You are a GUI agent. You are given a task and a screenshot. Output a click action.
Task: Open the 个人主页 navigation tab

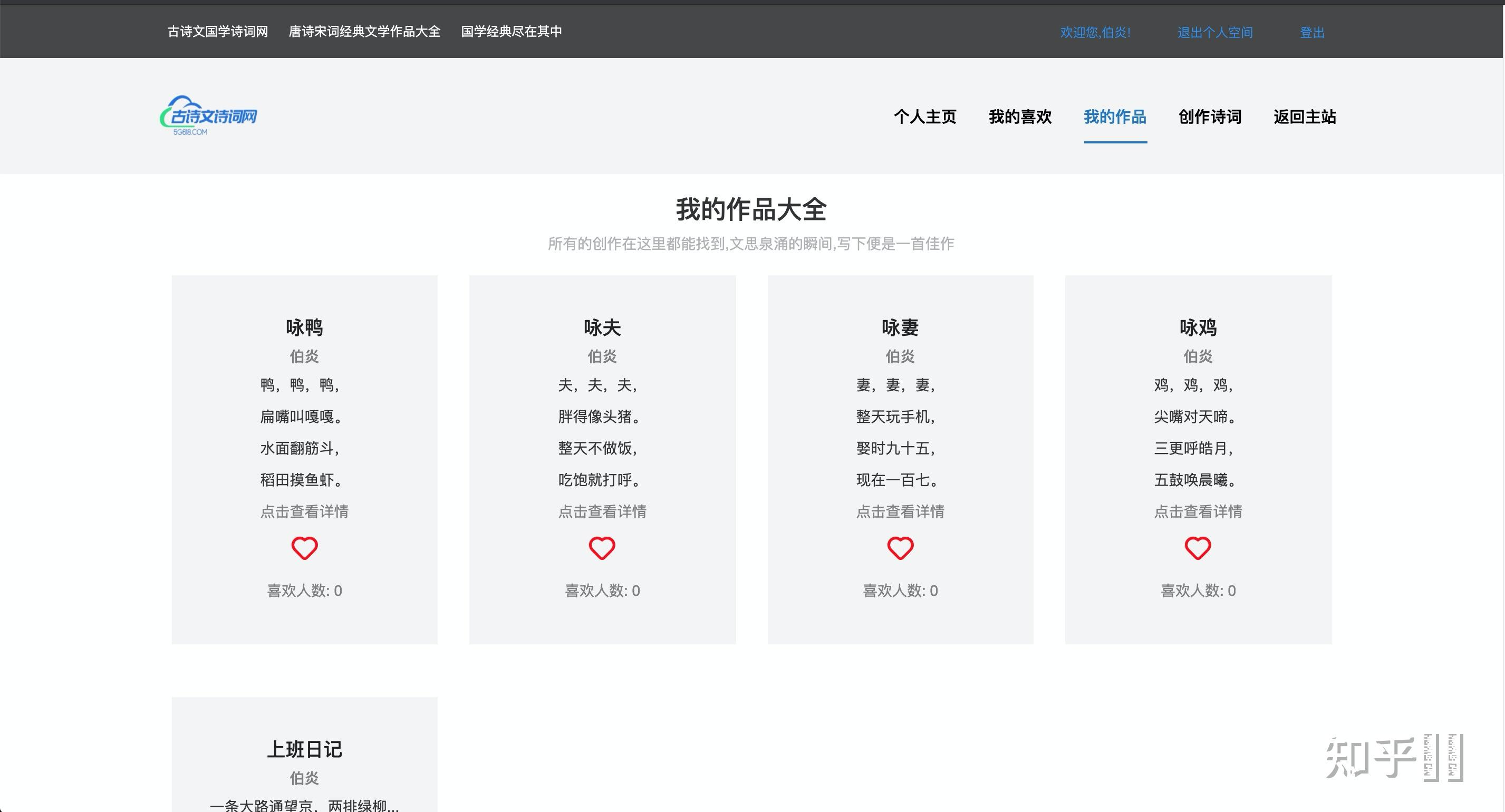pyautogui.click(x=925, y=117)
